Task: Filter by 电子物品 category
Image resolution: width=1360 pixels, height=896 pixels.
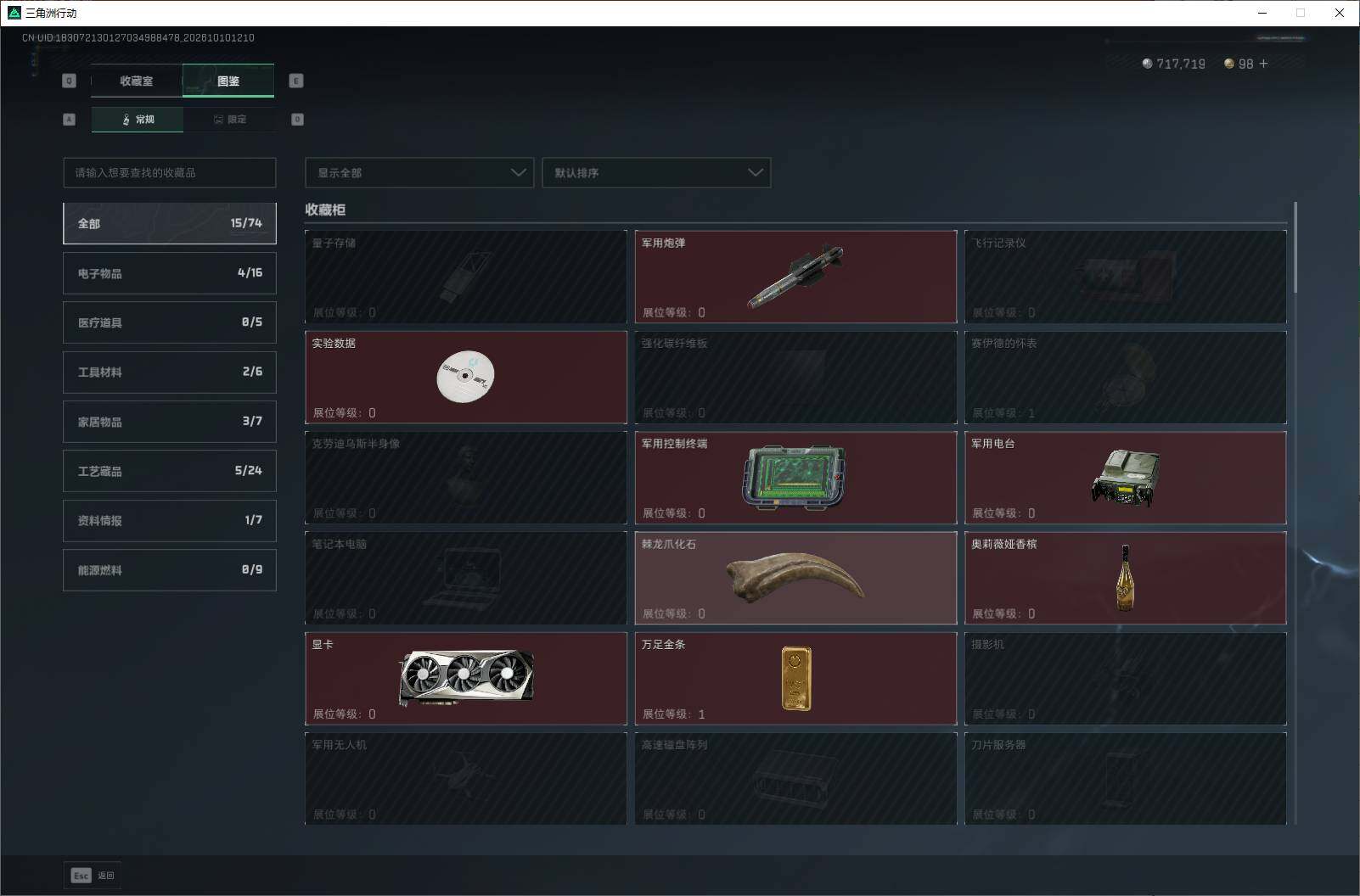Action: tap(170, 273)
